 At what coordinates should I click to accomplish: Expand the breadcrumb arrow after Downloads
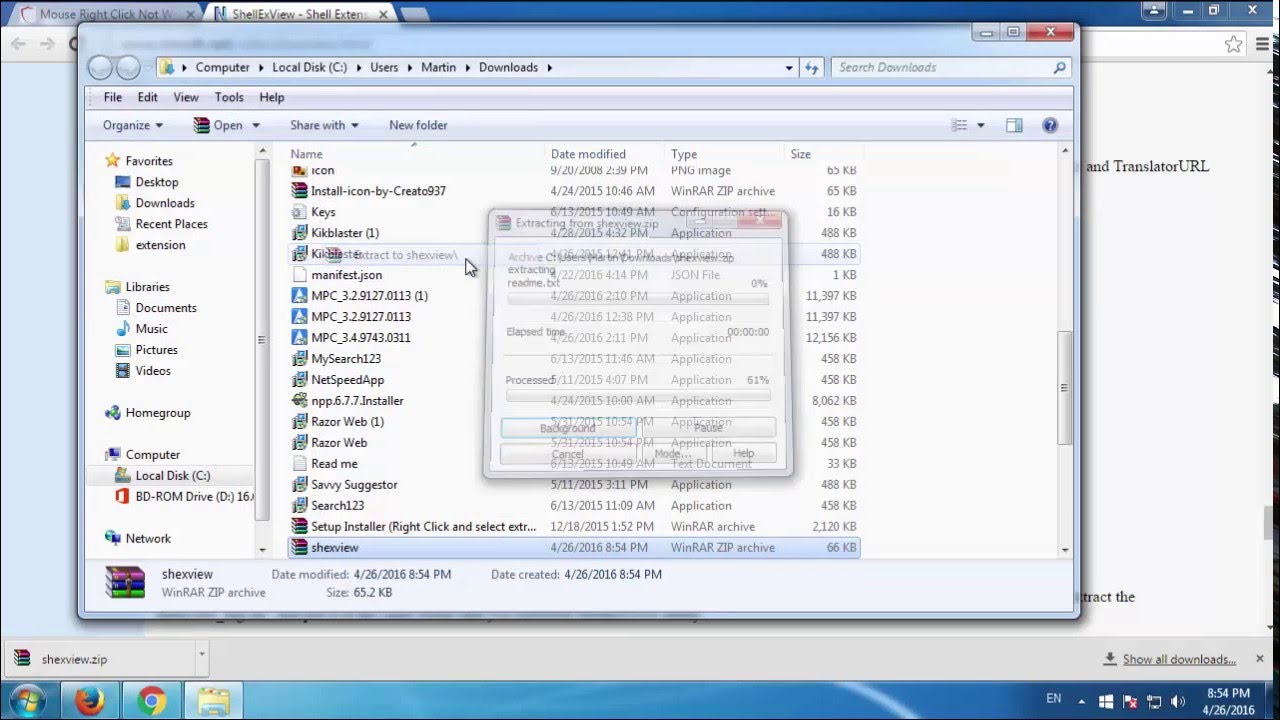click(x=549, y=68)
